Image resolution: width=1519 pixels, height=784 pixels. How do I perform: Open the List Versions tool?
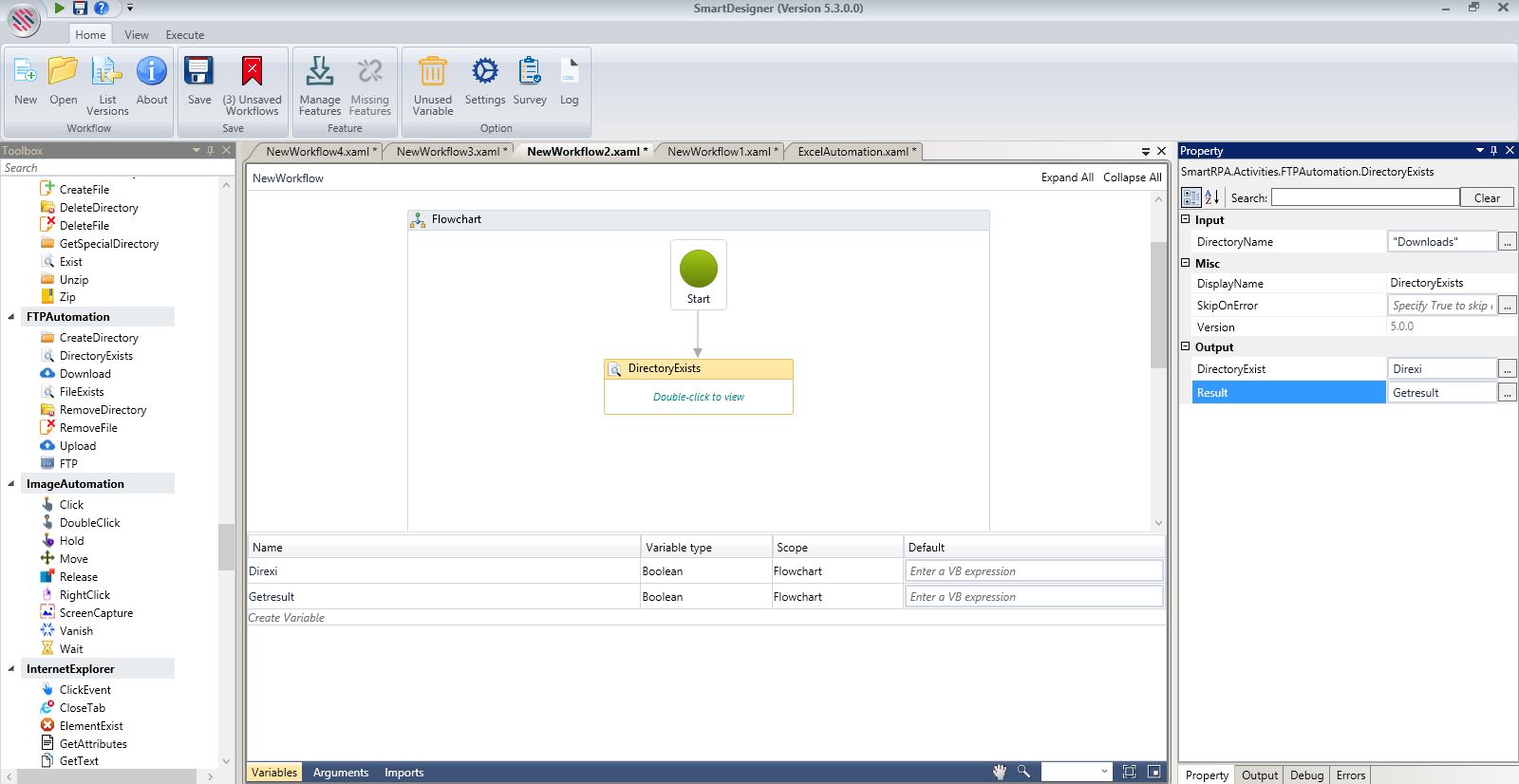(x=107, y=72)
